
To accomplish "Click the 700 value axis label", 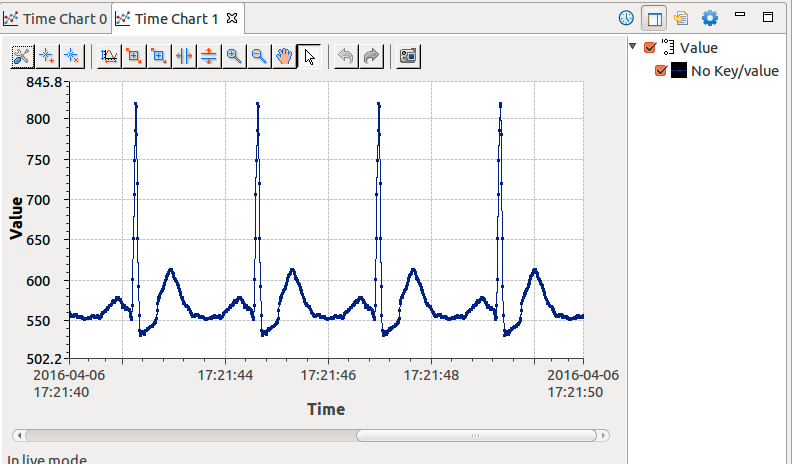I will (38, 200).
